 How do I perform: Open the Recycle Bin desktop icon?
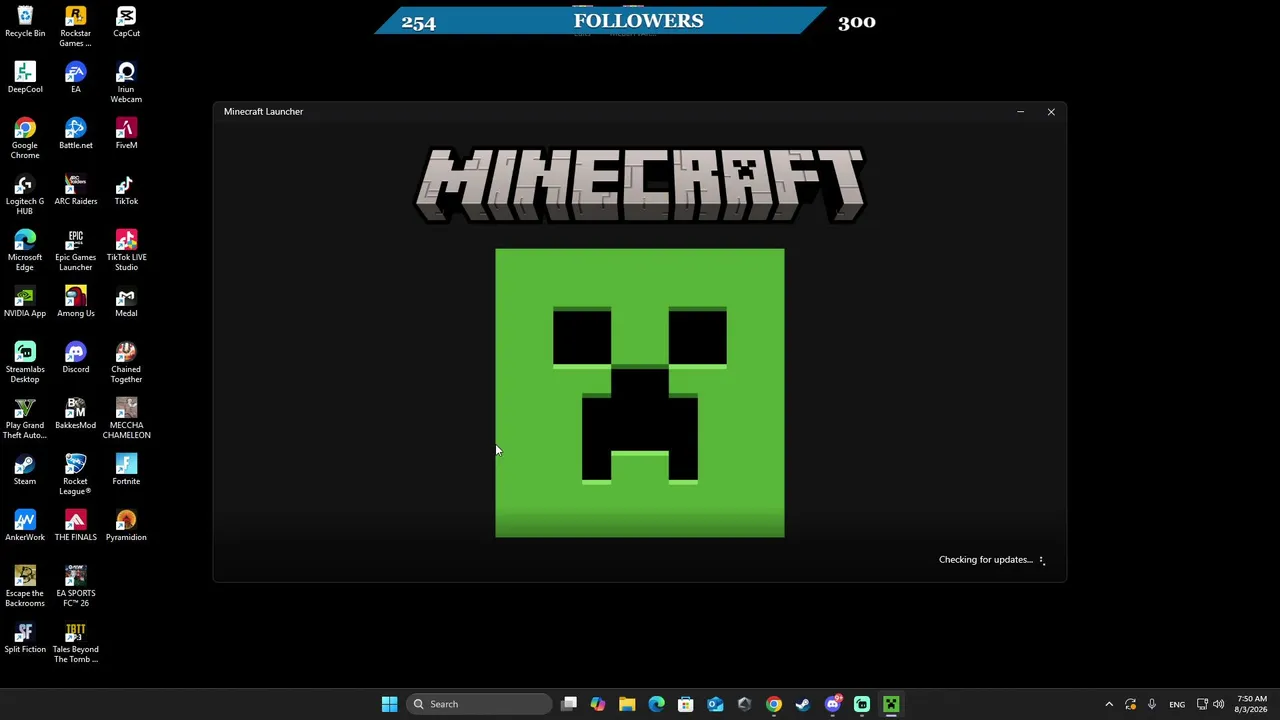click(25, 22)
